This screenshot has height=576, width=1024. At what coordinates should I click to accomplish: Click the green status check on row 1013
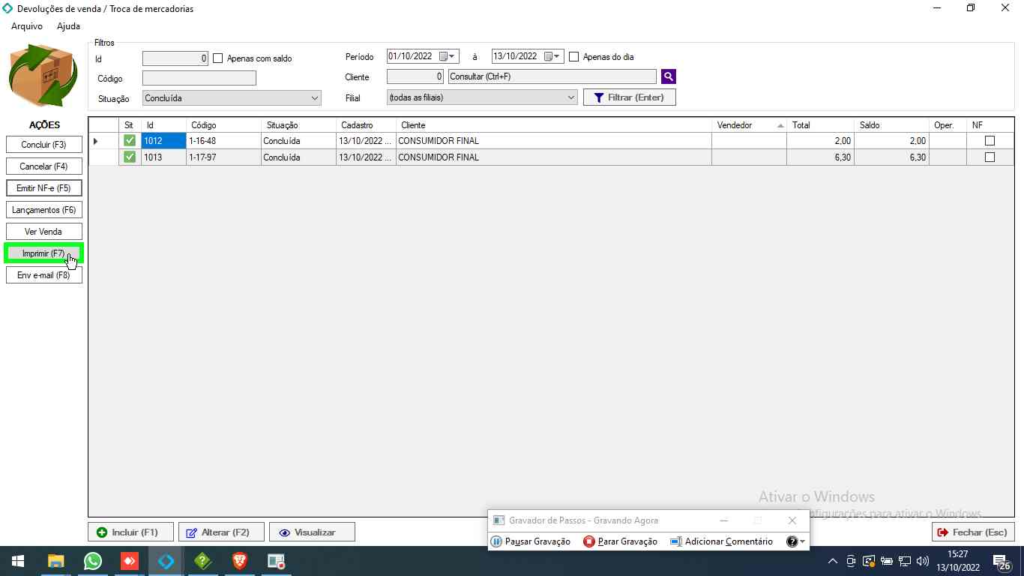(x=129, y=157)
